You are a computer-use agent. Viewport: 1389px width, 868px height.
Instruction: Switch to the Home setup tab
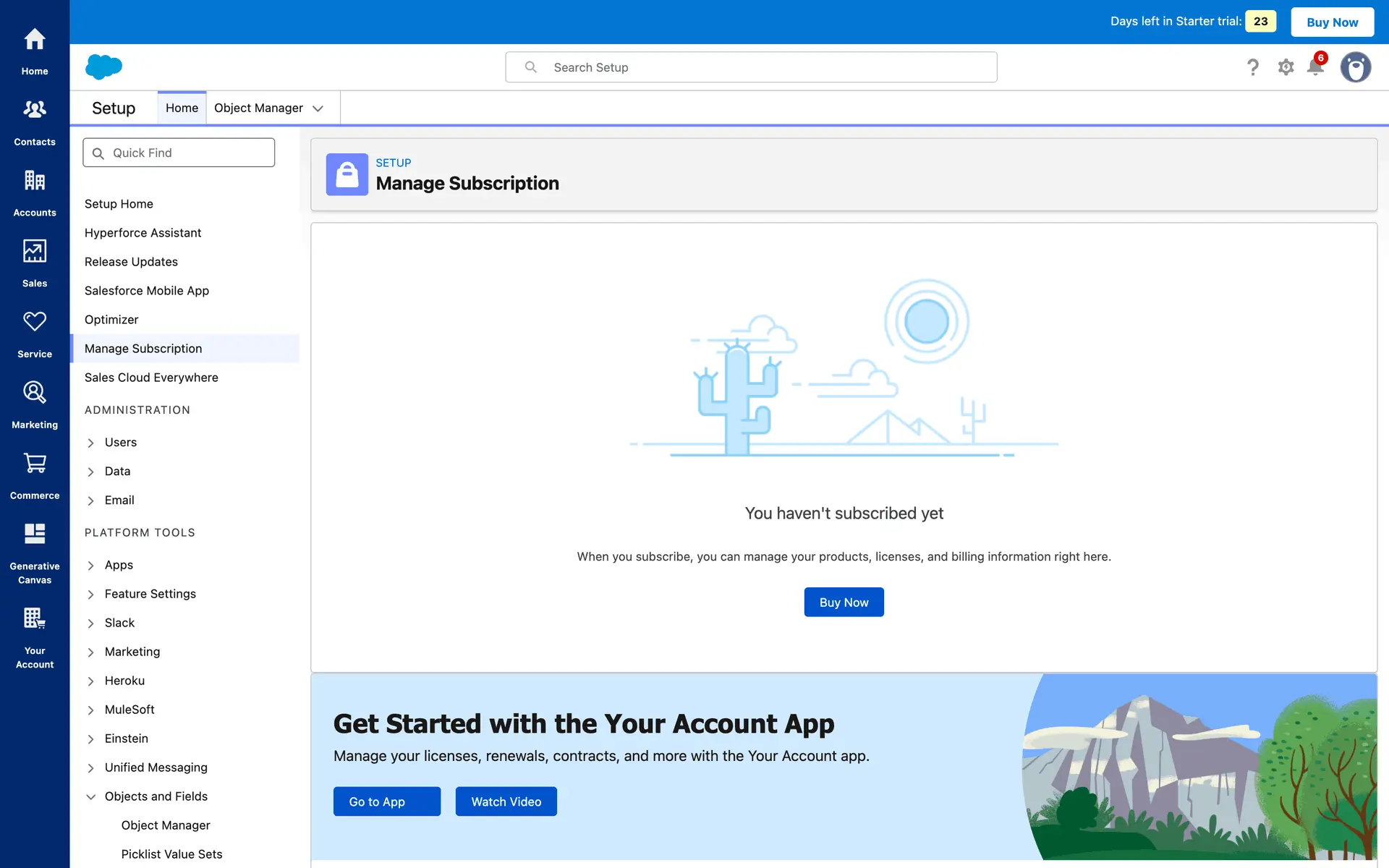tap(182, 108)
